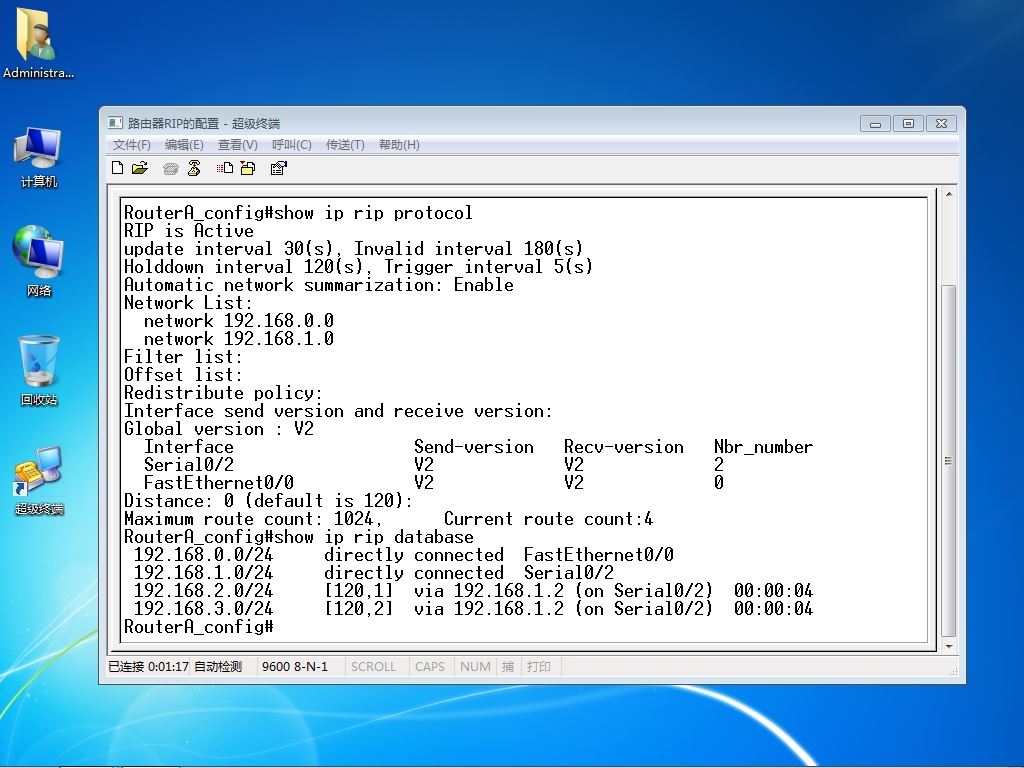Click the 打印 print status indicator
This screenshot has height=768, width=1024.
[539, 667]
